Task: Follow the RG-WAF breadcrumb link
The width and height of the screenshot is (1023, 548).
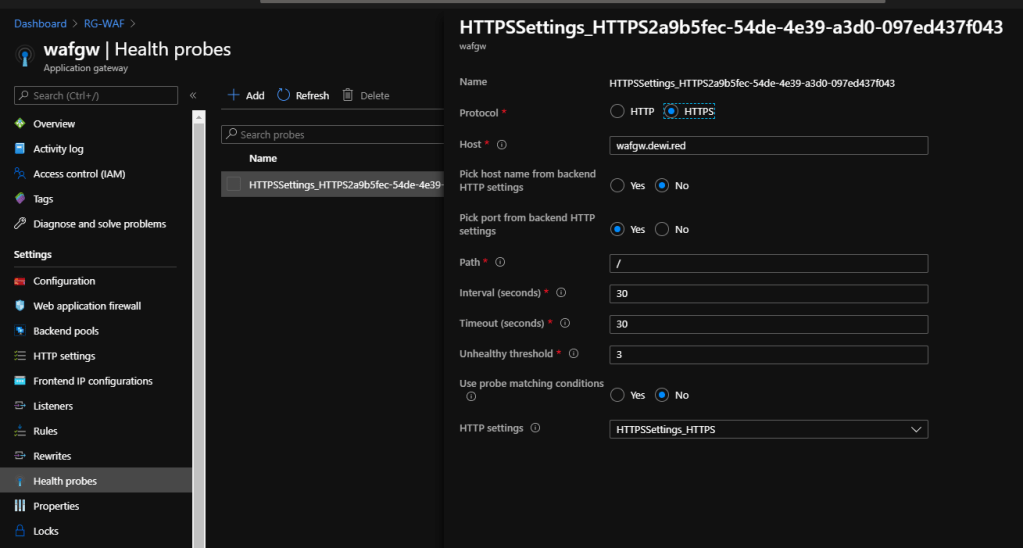Action: pos(104,23)
